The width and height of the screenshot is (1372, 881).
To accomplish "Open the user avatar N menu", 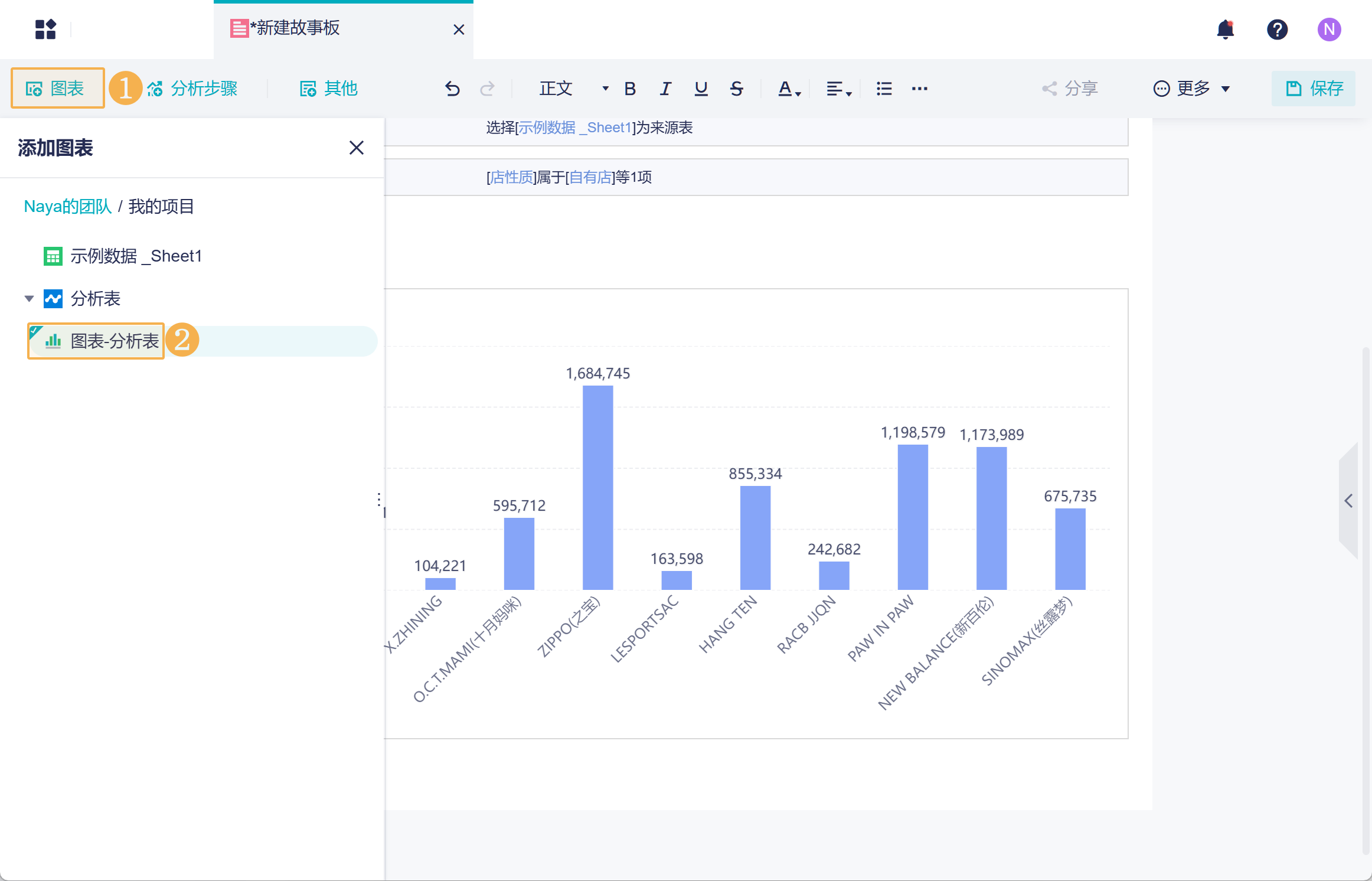I will click(1329, 29).
